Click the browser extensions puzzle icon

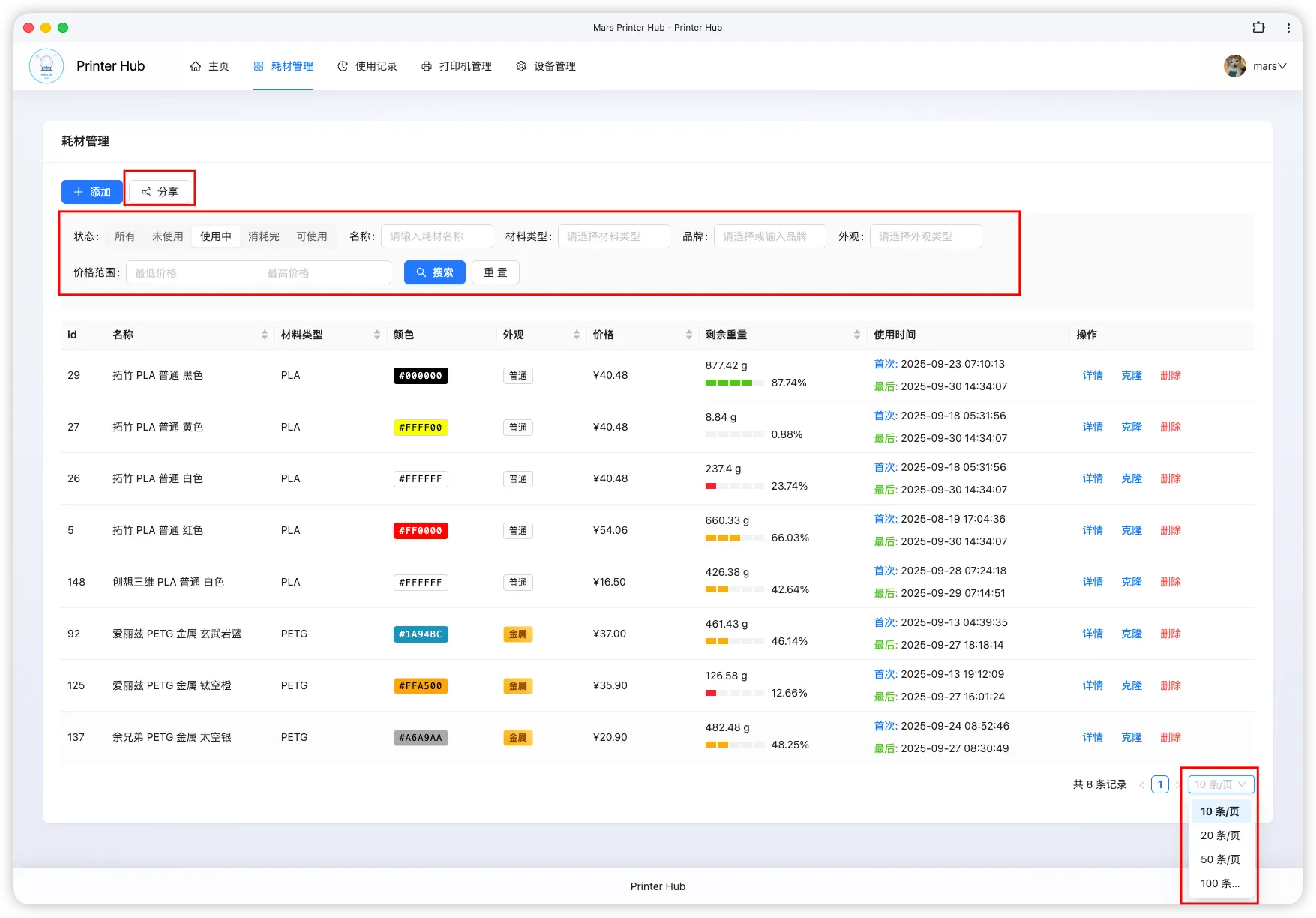pos(1258,28)
